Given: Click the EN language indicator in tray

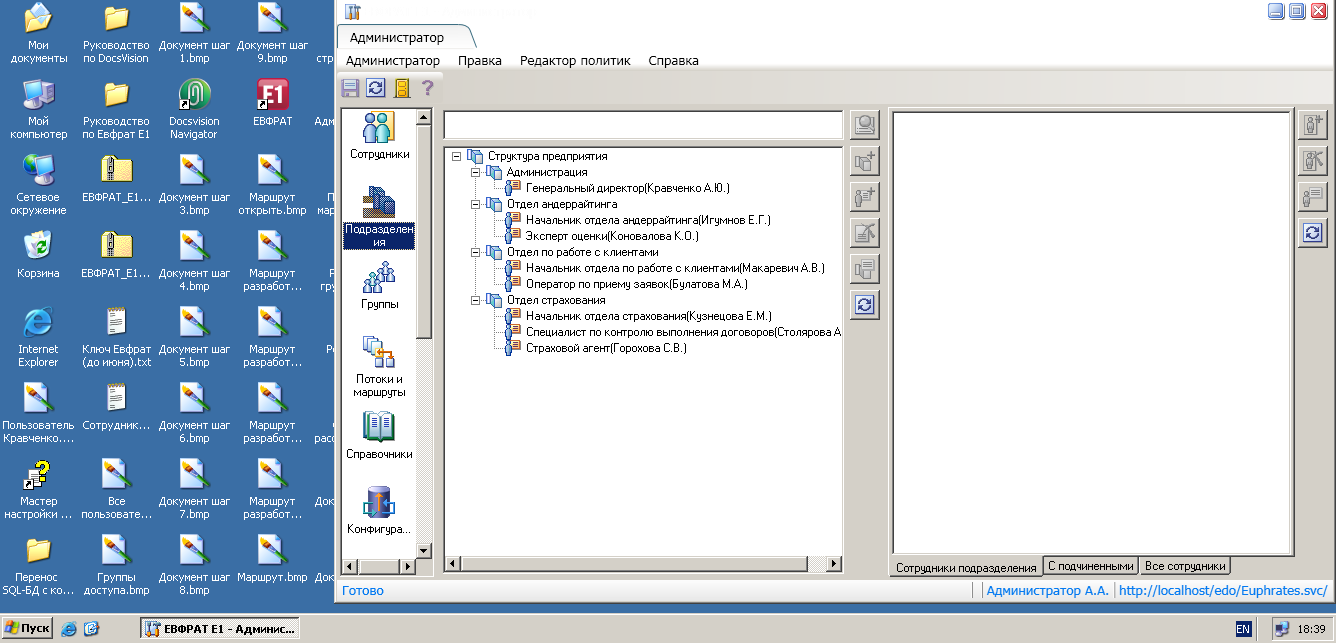Looking at the screenshot, I should pos(1243,629).
